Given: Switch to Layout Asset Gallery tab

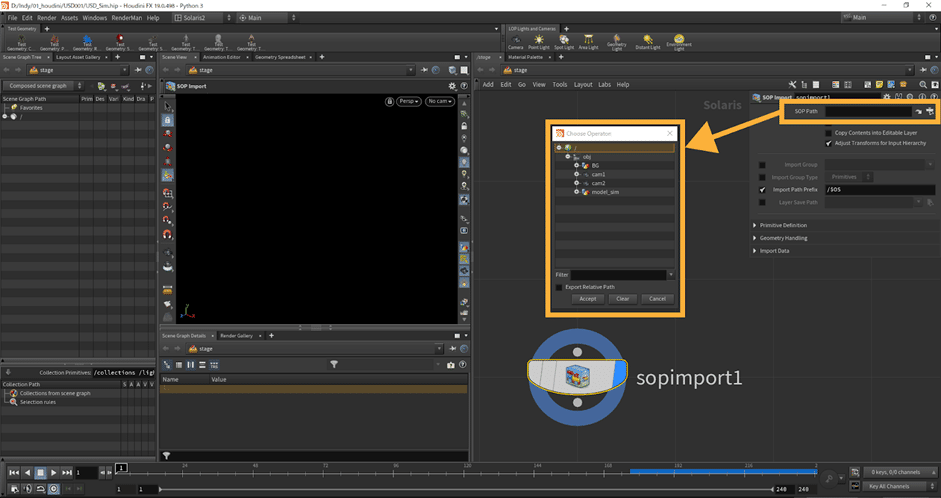Looking at the screenshot, I should pos(79,57).
